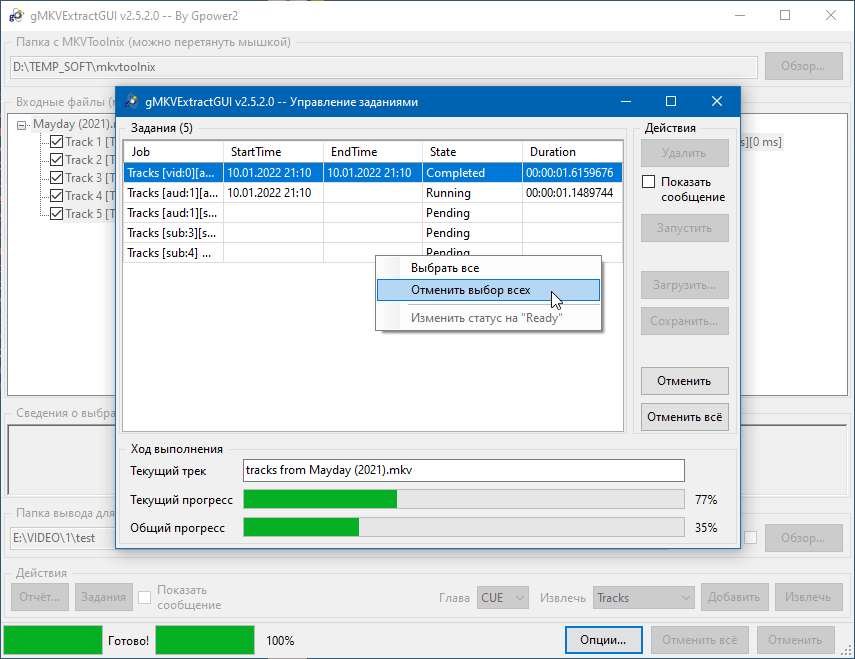This screenshot has width=855, height=659.
Task: Enable the dialog's Показать сообщение checkbox
Action: pyautogui.click(x=648, y=182)
